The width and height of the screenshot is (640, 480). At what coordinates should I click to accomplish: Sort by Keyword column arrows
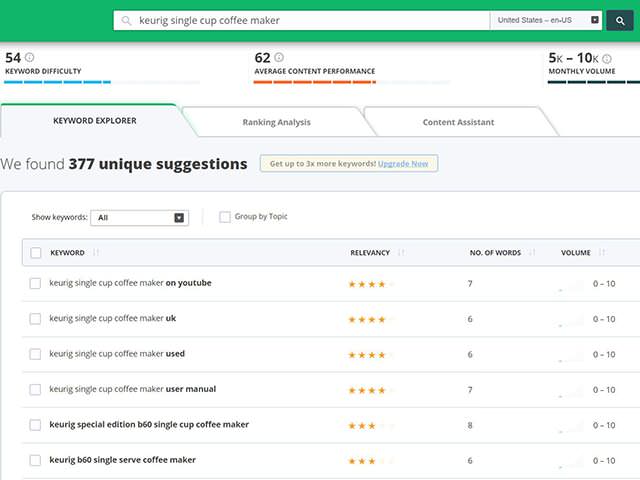click(96, 253)
